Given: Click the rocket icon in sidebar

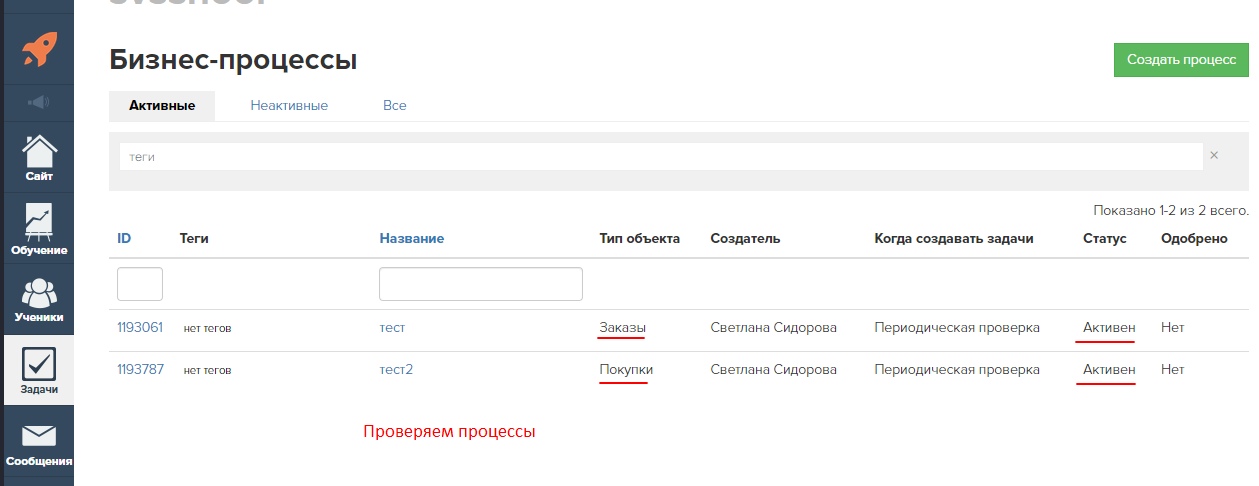Looking at the screenshot, I should 37,50.
